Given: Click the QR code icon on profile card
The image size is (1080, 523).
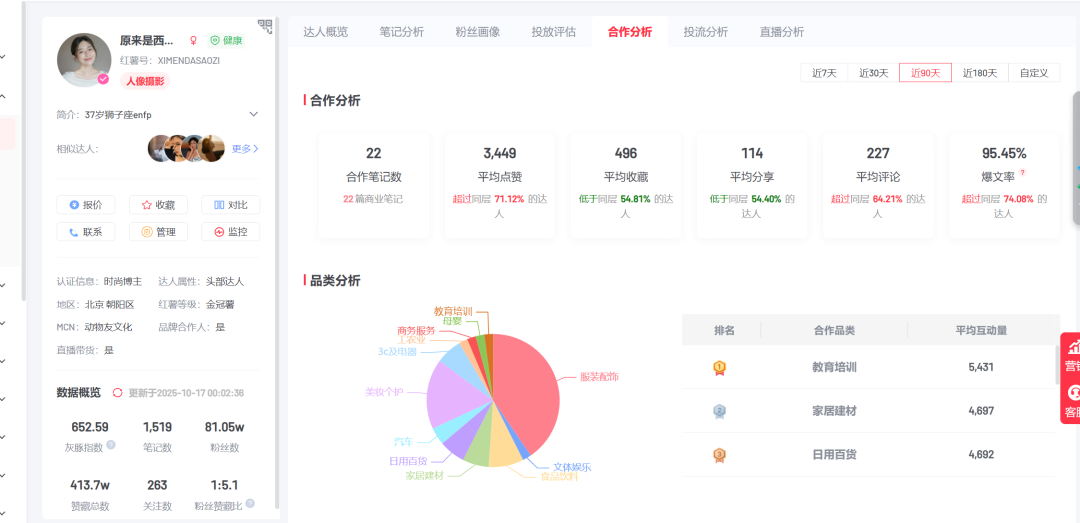Looking at the screenshot, I should pos(264,25).
